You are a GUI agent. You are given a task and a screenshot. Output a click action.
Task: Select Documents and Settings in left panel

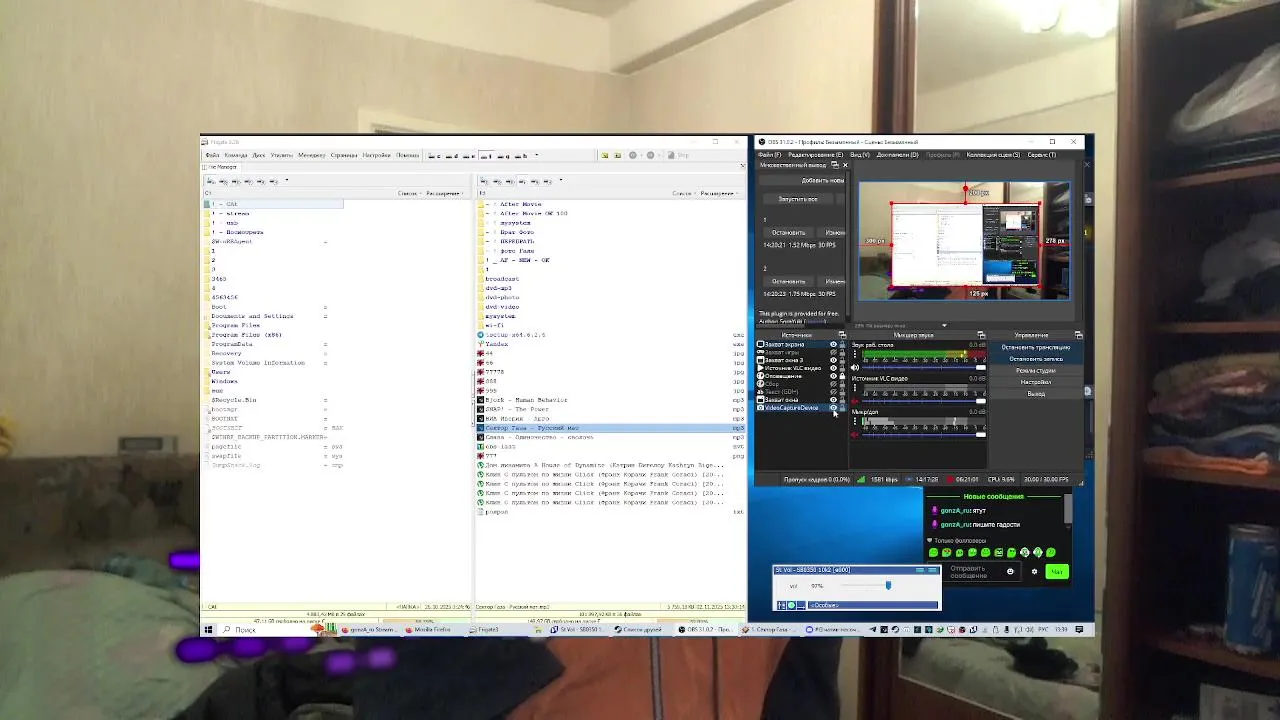tap(252, 316)
